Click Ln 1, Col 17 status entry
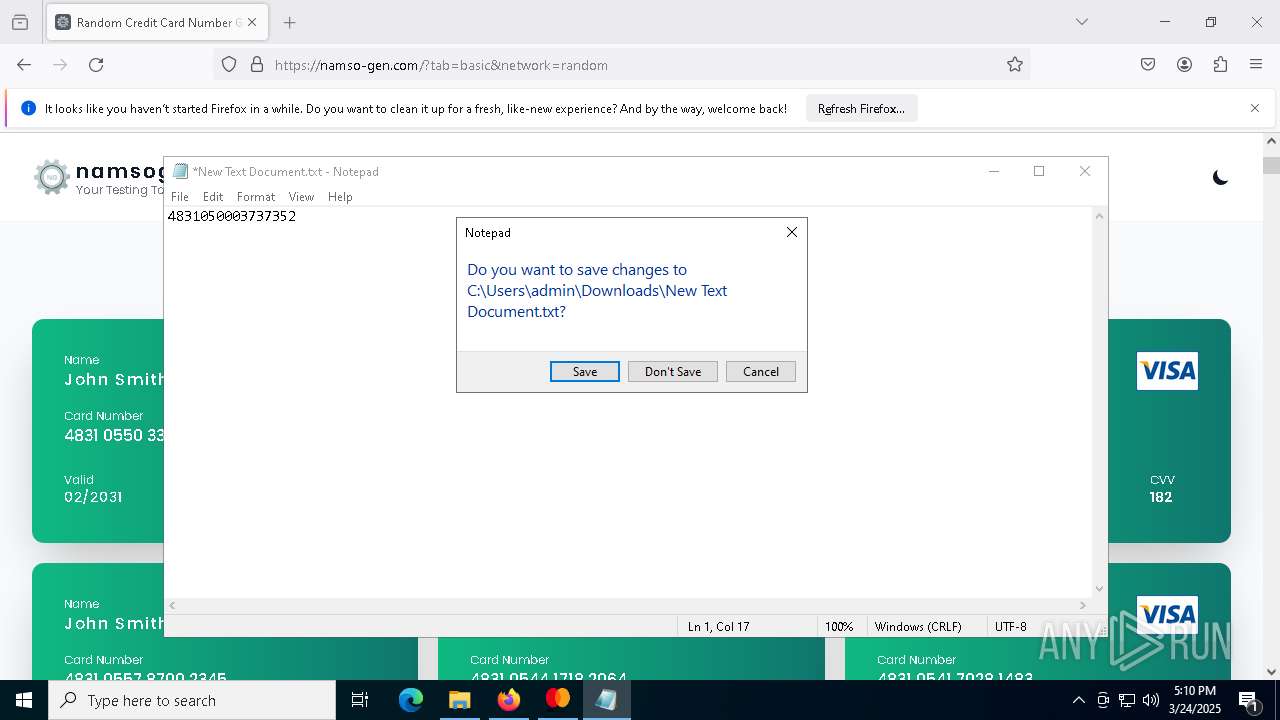 [x=718, y=627]
